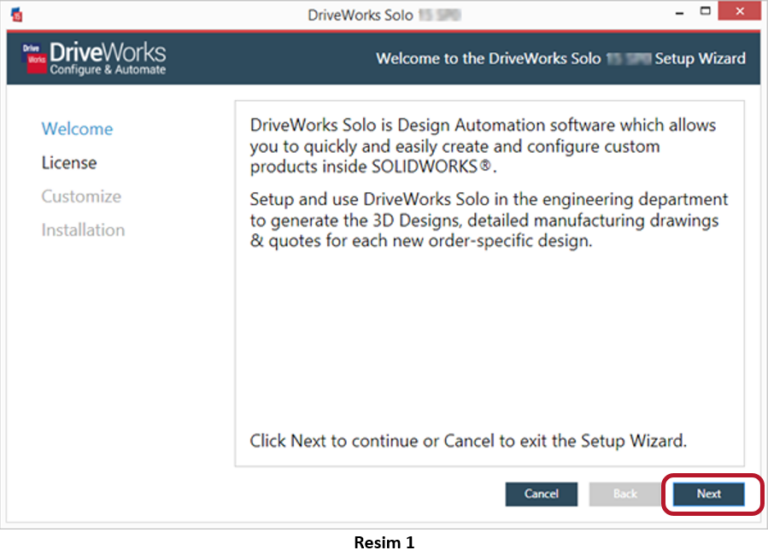Click the 'Click Next to continue' instruction text
The image size is (768, 556).
[467, 440]
